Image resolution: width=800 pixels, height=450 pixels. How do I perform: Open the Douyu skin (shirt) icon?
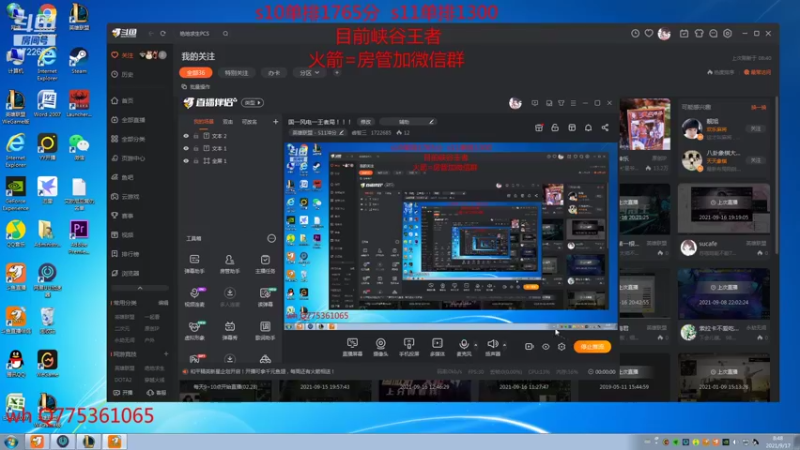click(x=699, y=34)
